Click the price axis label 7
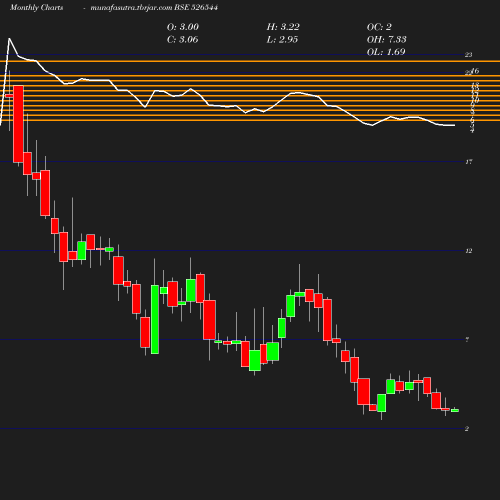500x500 pixels. click(x=467, y=340)
